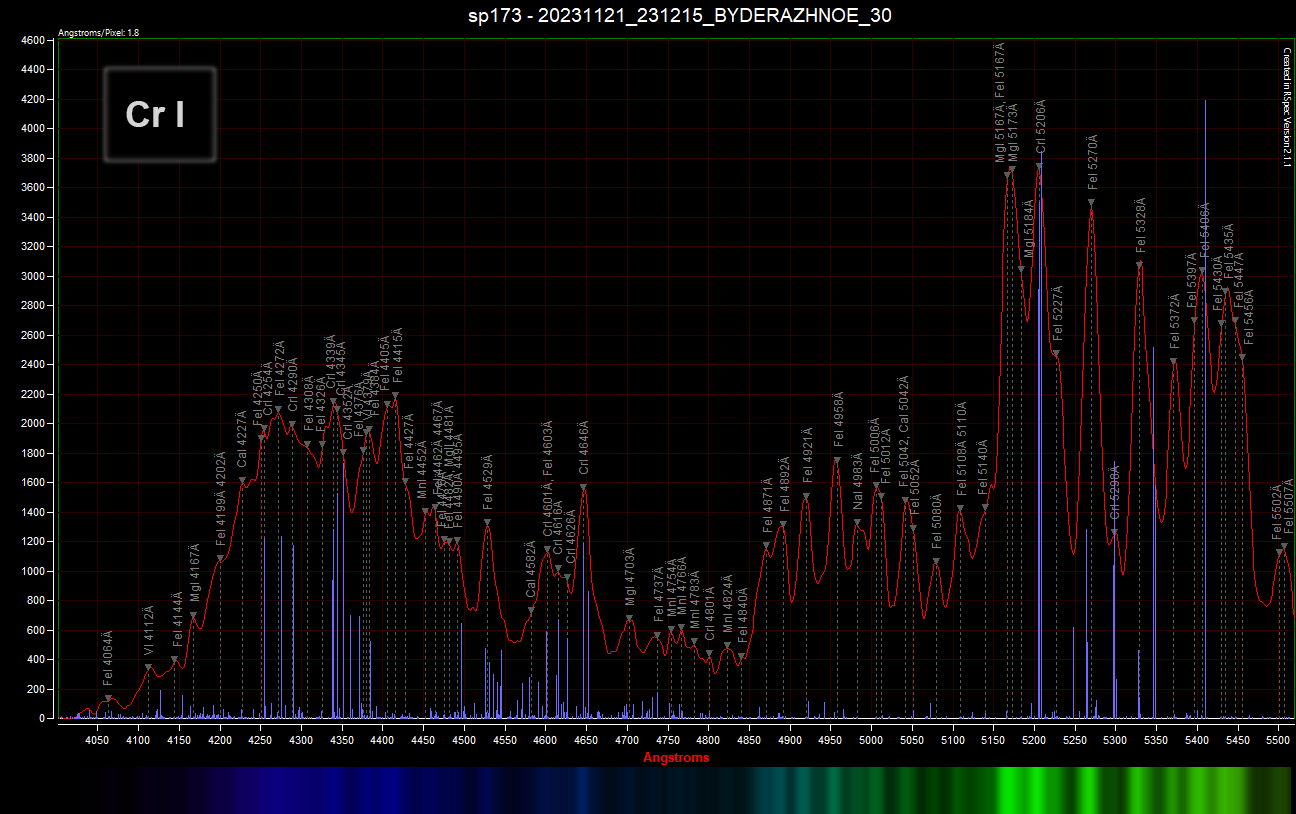The image size is (1296, 814).
Task: Click the 4600 tick on the intensity axis
Action: 34,40
